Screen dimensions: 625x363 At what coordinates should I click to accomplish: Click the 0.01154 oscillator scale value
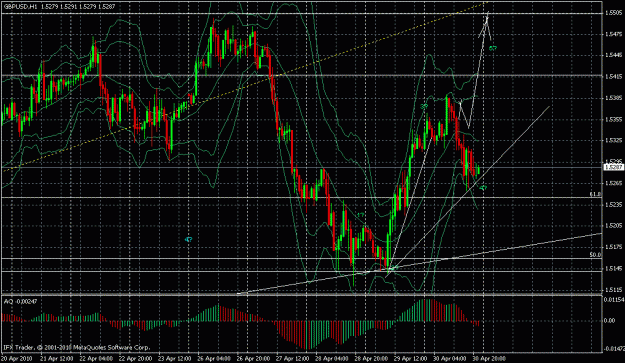point(614,299)
